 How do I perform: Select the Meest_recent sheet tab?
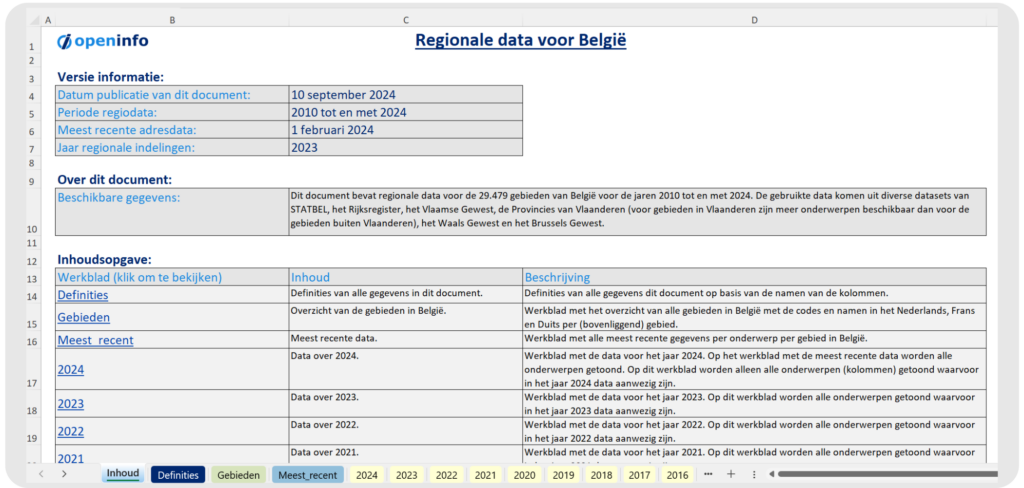coord(307,475)
